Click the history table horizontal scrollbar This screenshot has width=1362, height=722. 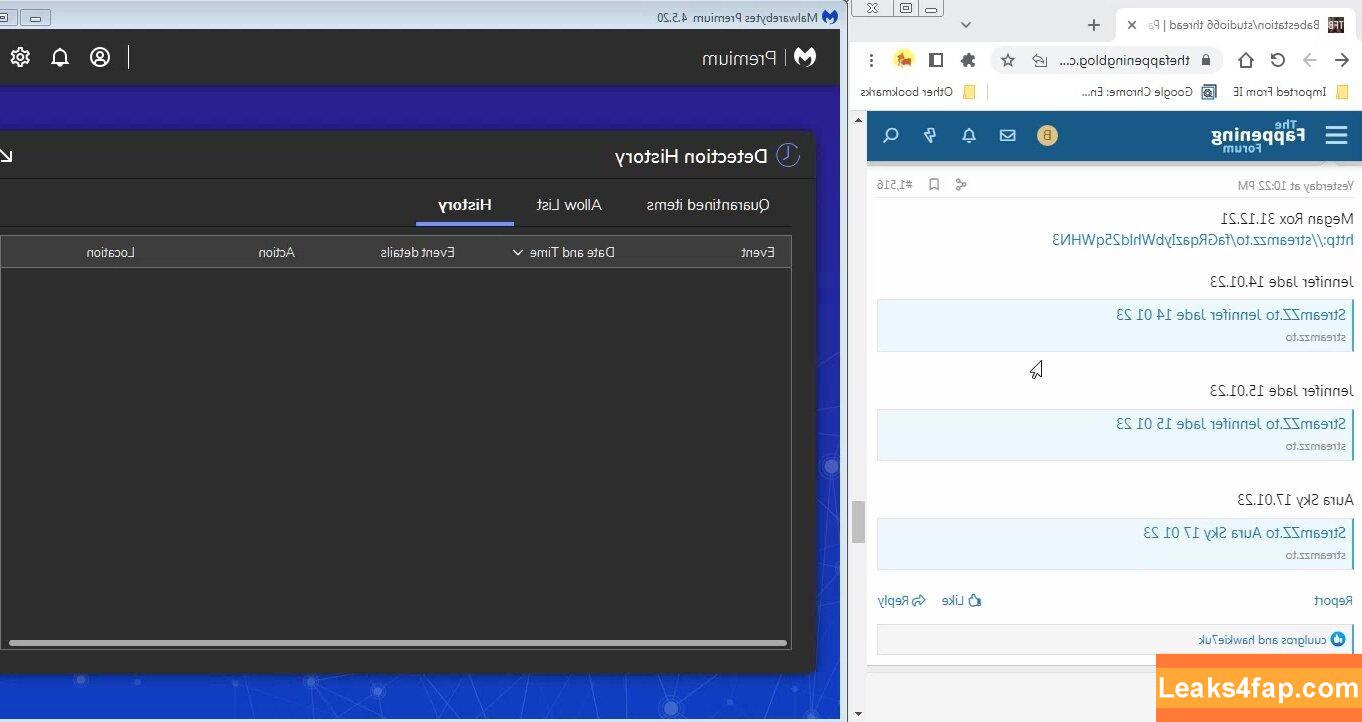(x=398, y=643)
